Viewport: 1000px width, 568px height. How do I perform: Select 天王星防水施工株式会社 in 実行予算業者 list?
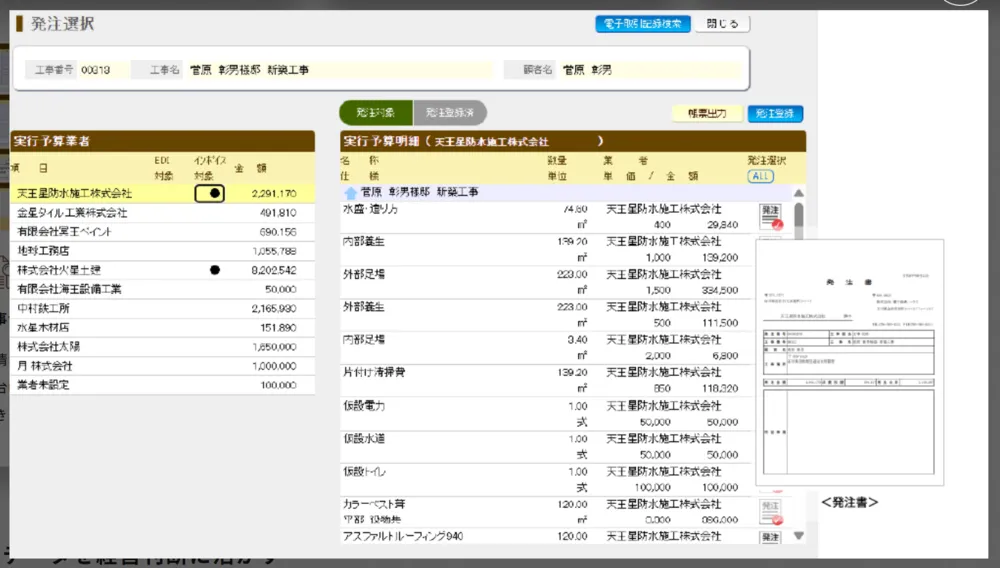[163, 193]
